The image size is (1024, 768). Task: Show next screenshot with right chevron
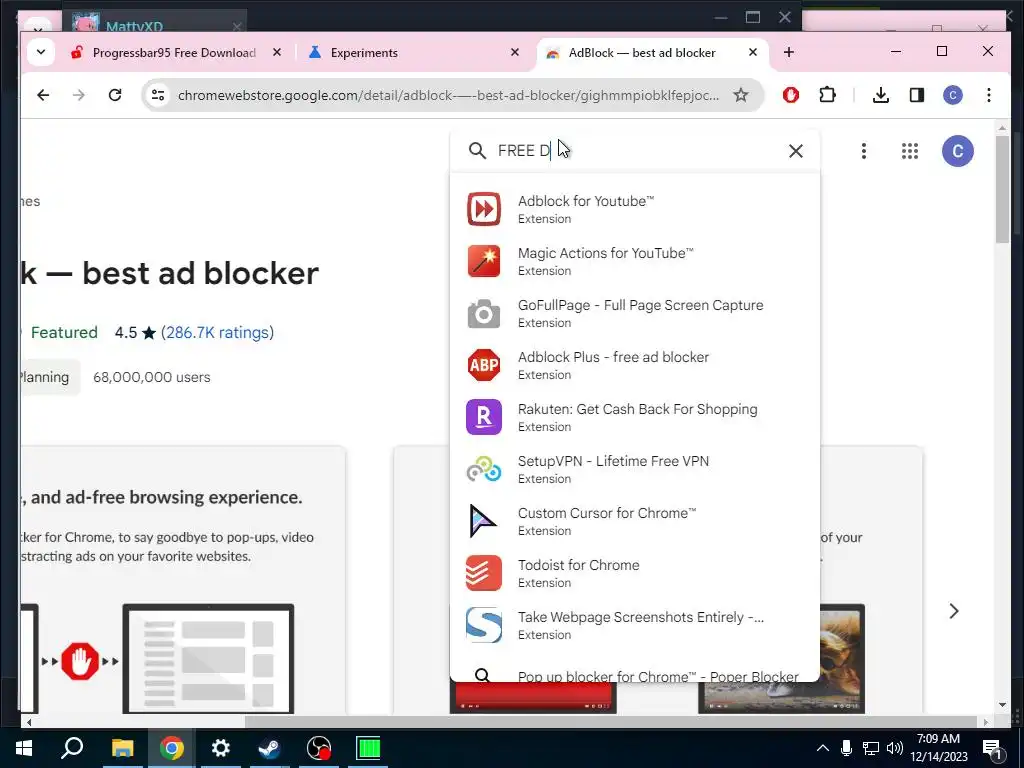point(953,611)
